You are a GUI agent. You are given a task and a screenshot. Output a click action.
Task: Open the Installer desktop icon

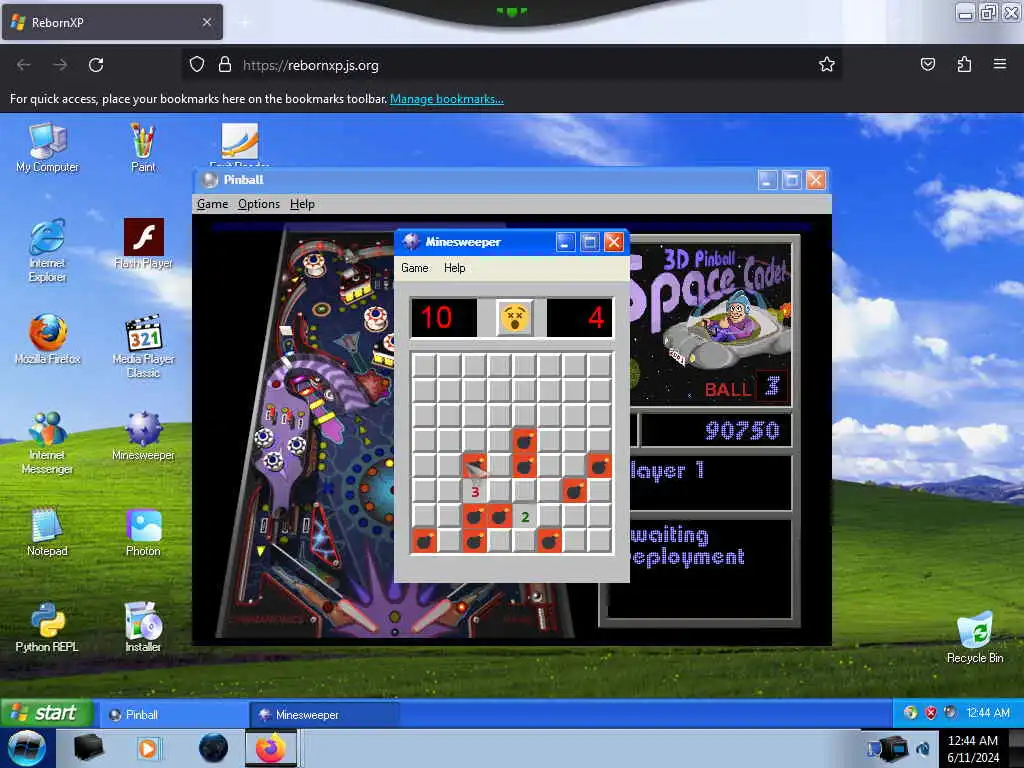(143, 628)
